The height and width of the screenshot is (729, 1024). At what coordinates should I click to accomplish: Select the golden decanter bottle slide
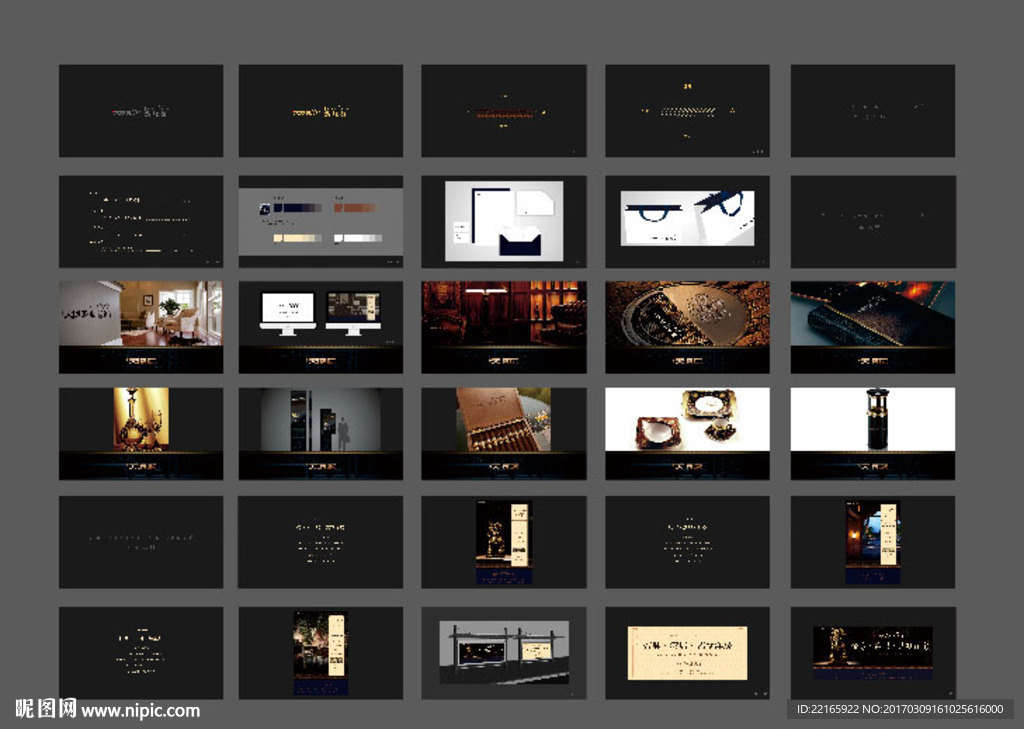pos(140,420)
